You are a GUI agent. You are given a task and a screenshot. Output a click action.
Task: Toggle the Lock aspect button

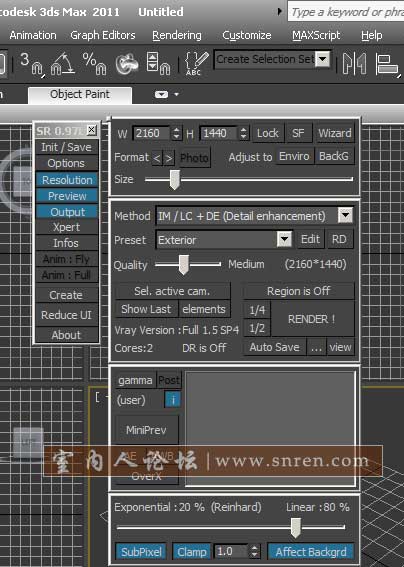coord(268,133)
